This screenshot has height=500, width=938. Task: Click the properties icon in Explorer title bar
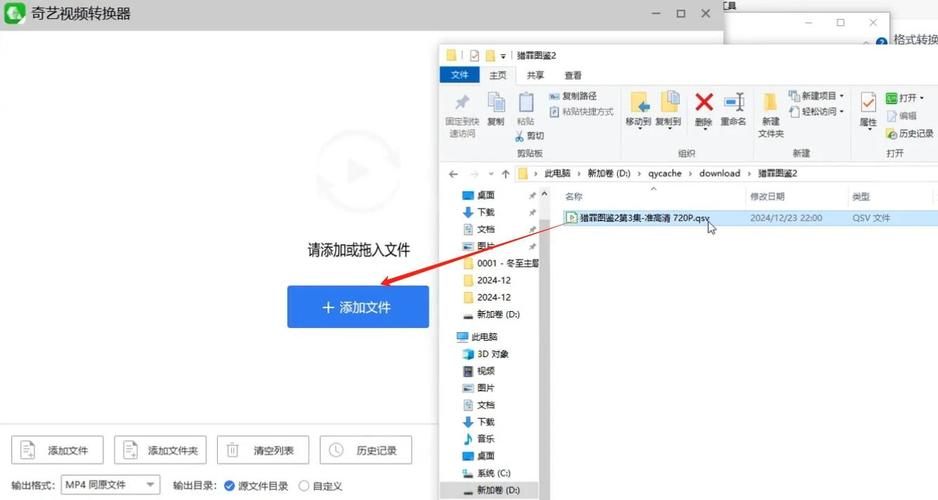click(x=474, y=56)
